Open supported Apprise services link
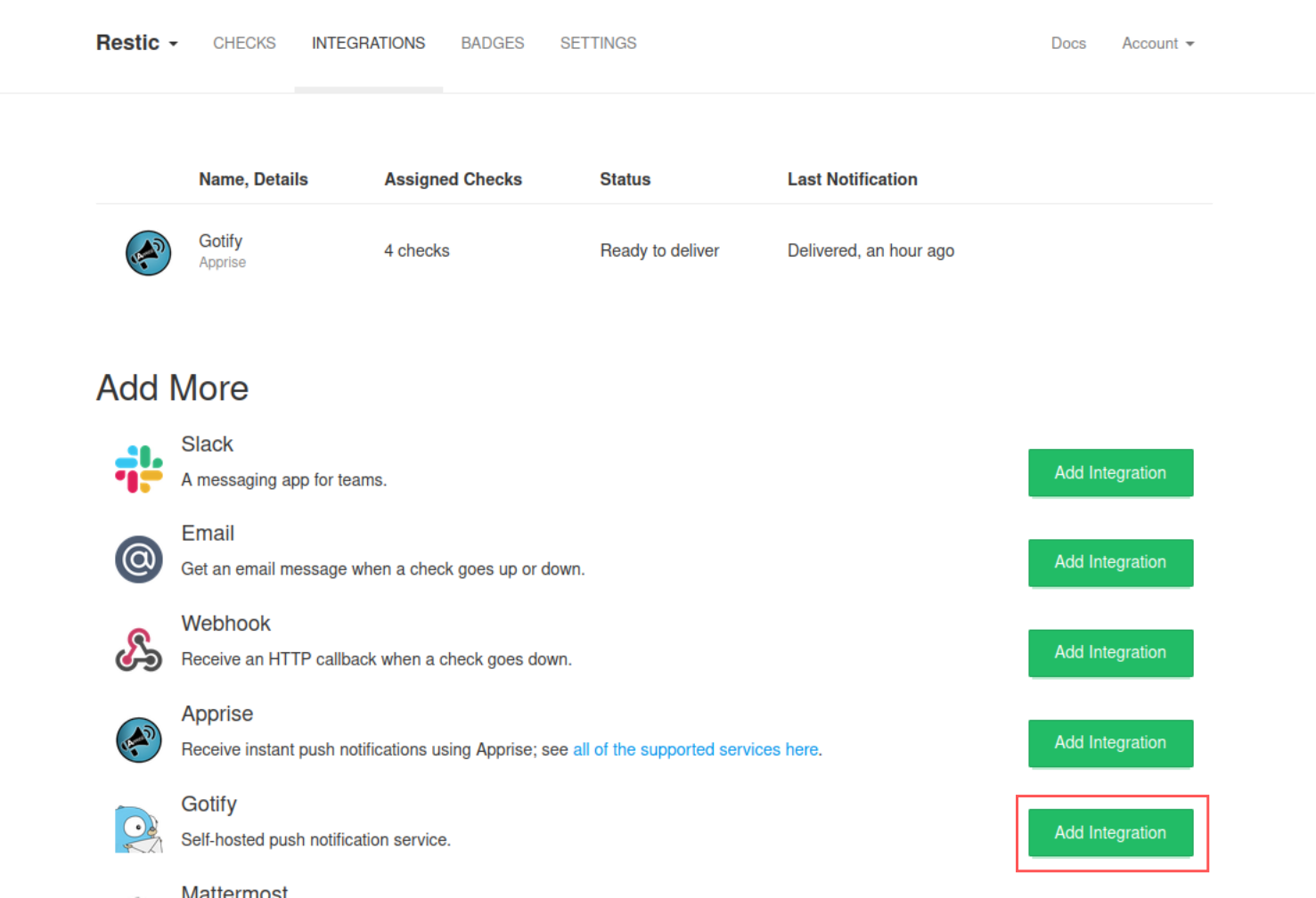Viewport: 1316px width, 898px height. (696, 749)
